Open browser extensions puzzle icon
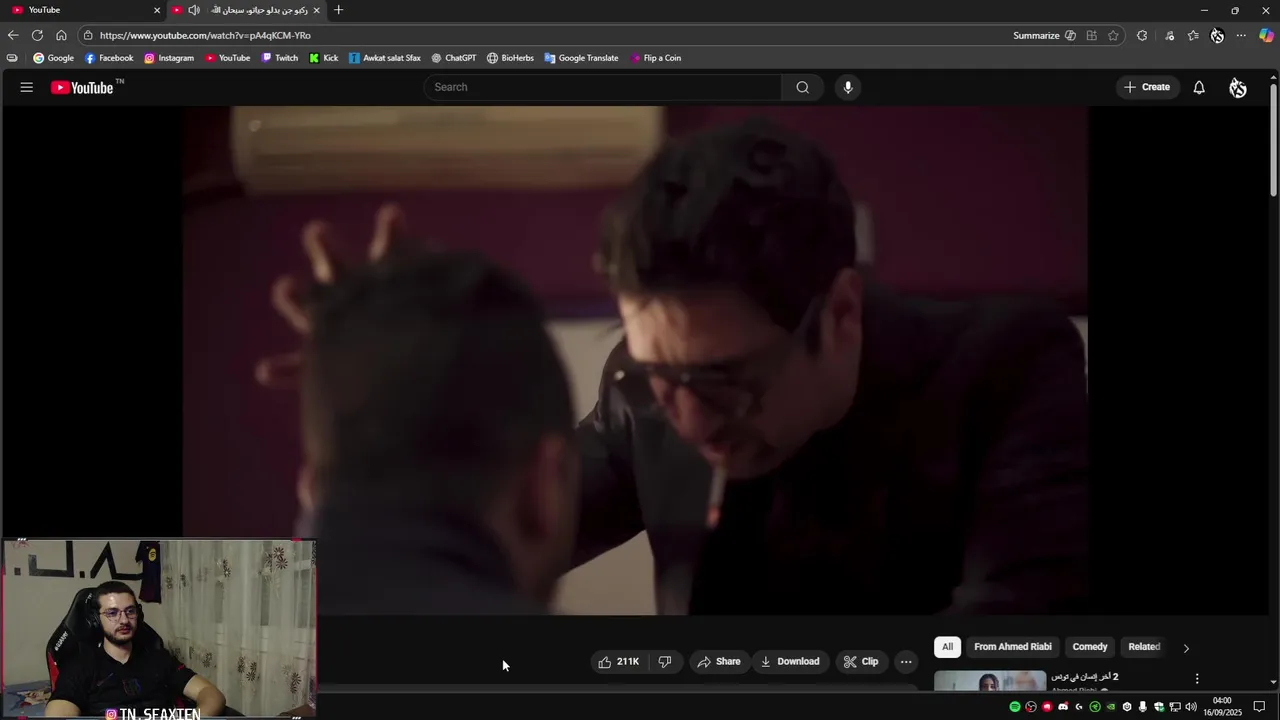The height and width of the screenshot is (720, 1280). [x=1142, y=36]
